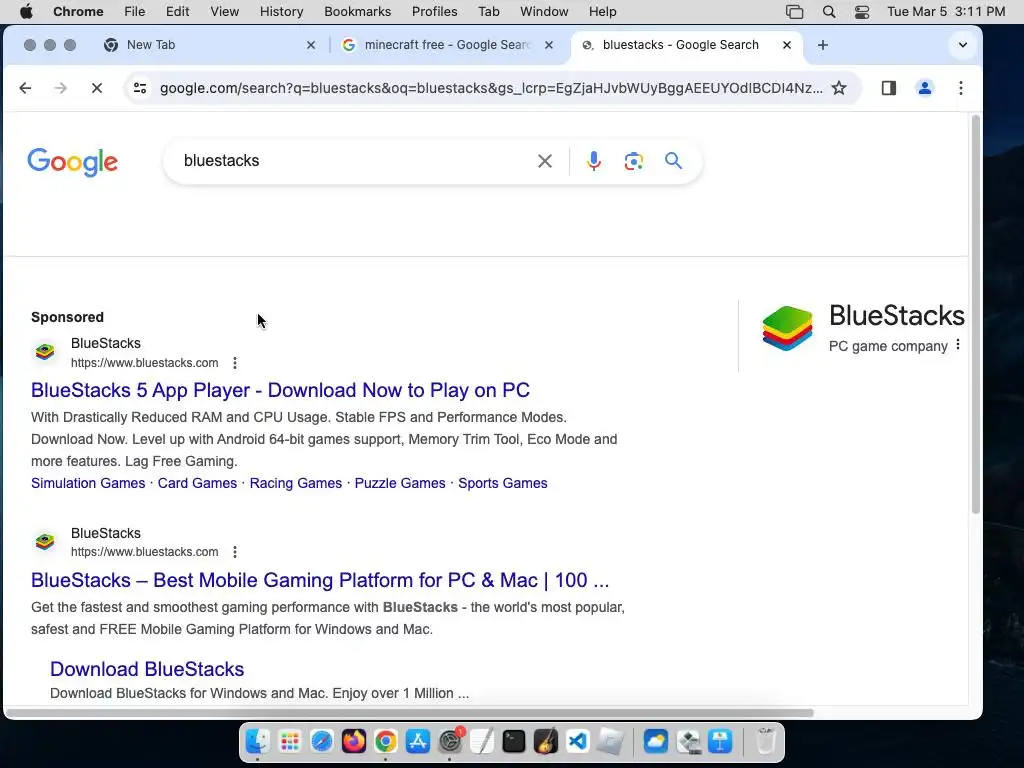Open Terminal from the dock

coord(514,742)
